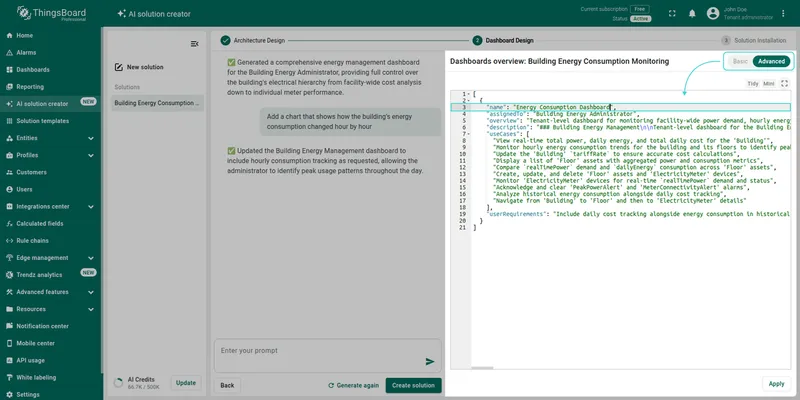Open the Calculated fields icon

click(9, 223)
